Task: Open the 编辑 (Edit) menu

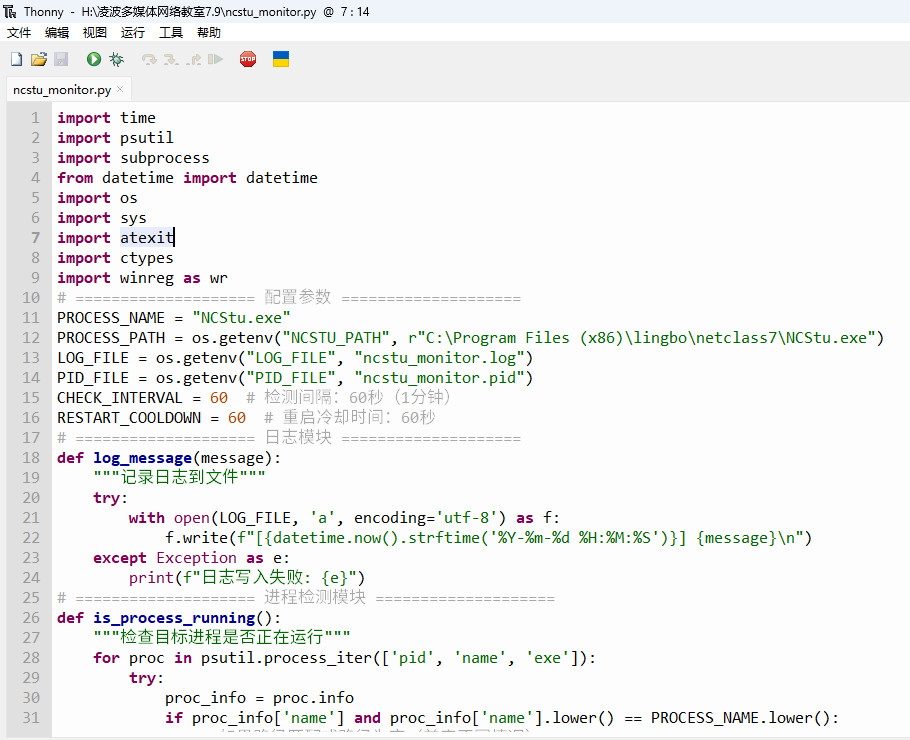Action: tap(57, 33)
